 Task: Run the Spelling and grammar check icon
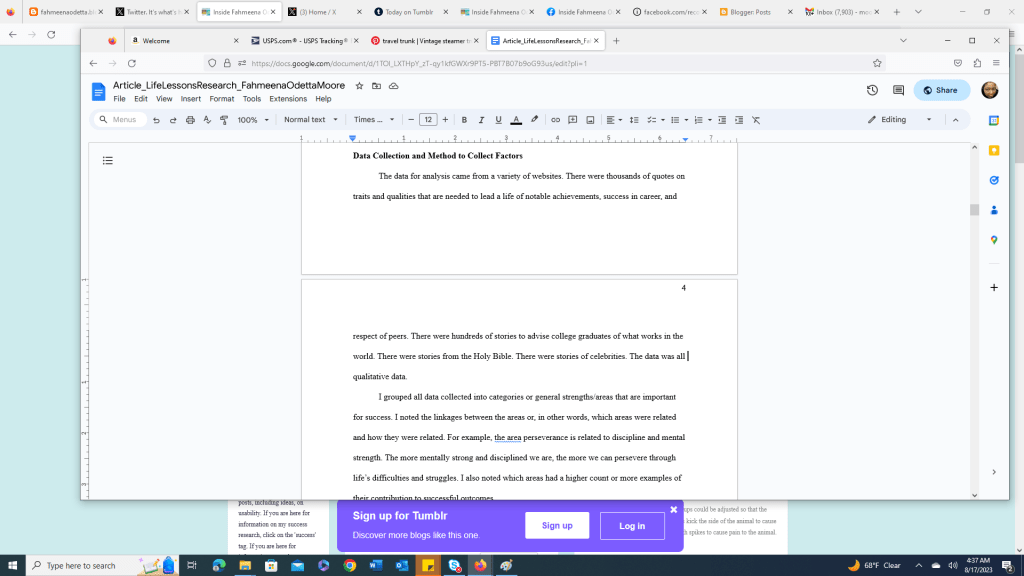coord(206,119)
